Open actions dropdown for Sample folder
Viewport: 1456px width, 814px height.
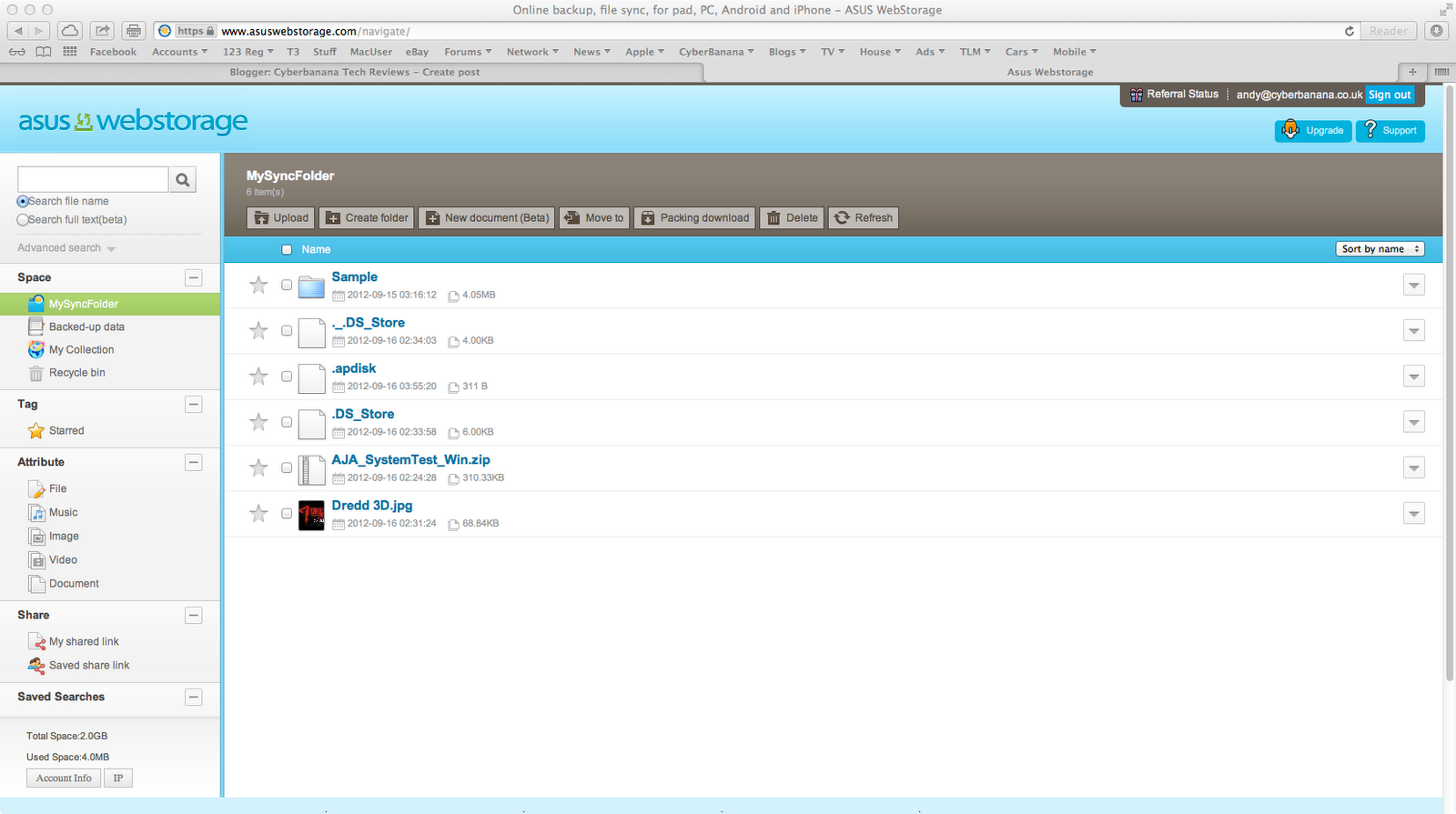(x=1413, y=285)
